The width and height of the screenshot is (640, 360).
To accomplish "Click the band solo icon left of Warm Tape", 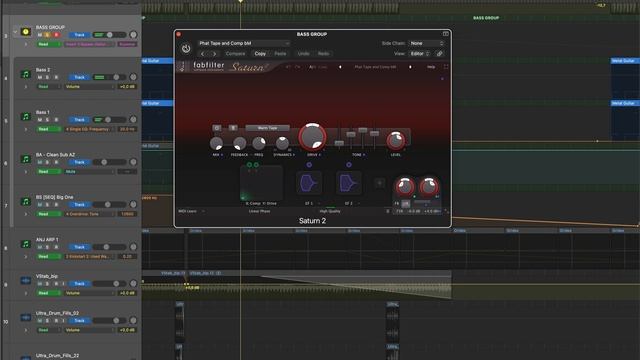I will (233, 128).
